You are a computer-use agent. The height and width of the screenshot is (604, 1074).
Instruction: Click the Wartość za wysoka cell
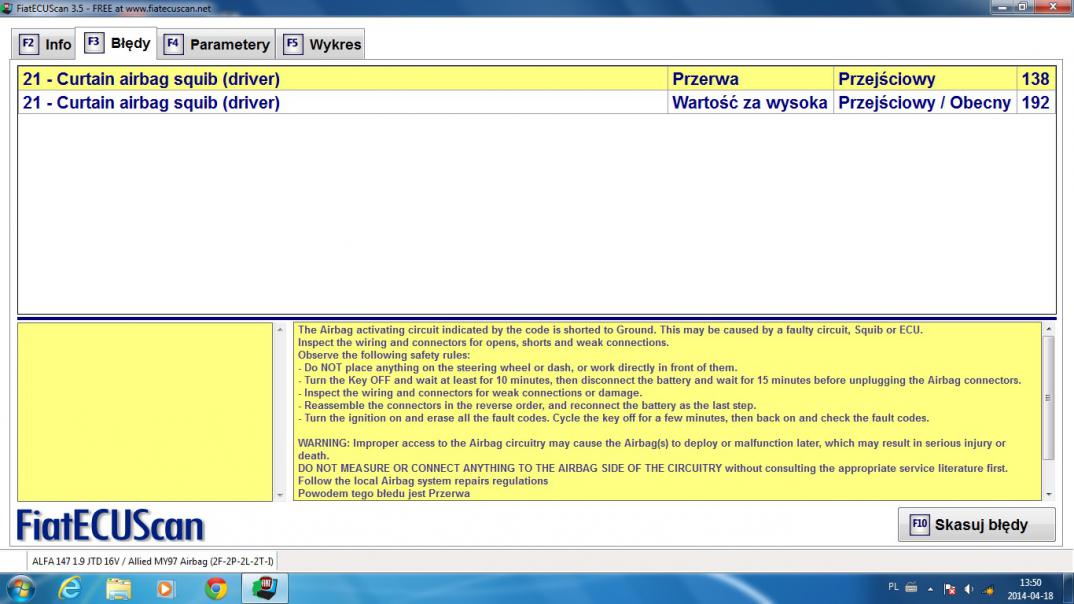pyautogui.click(x=750, y=102)
